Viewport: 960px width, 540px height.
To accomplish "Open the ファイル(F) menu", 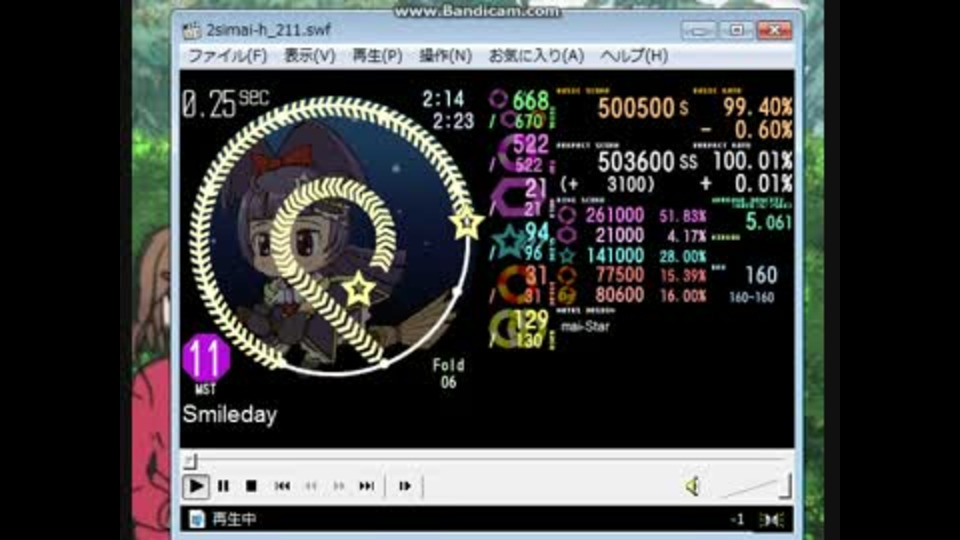I will [227, 56].
